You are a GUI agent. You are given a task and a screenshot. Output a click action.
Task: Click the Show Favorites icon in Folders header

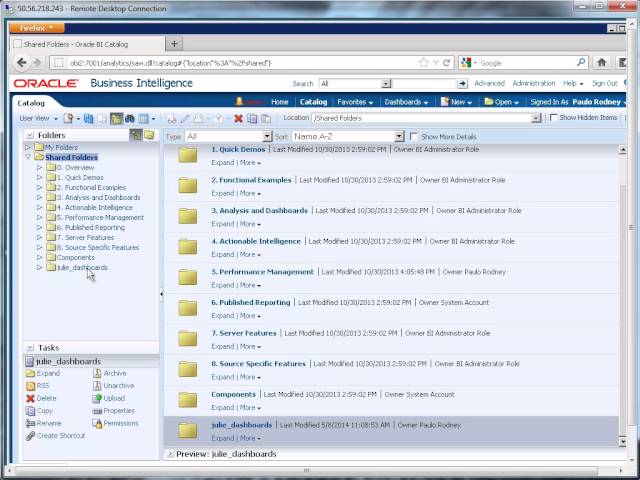click(x=149, y=135)
